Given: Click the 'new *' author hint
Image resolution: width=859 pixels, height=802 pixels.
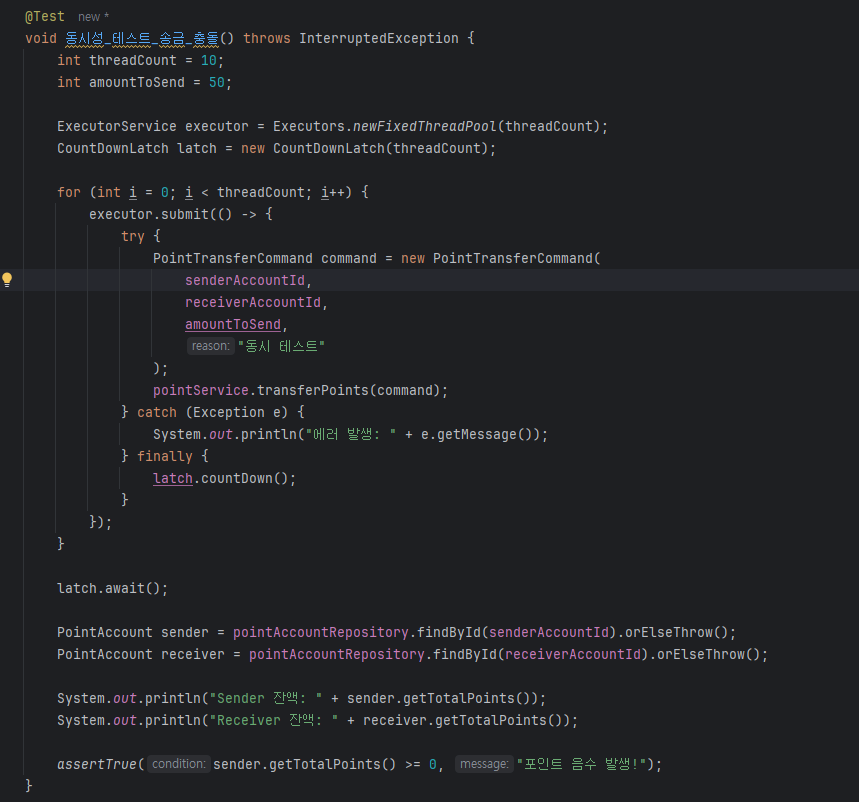Looking at the screenshot, I should (x=94, y=17).
